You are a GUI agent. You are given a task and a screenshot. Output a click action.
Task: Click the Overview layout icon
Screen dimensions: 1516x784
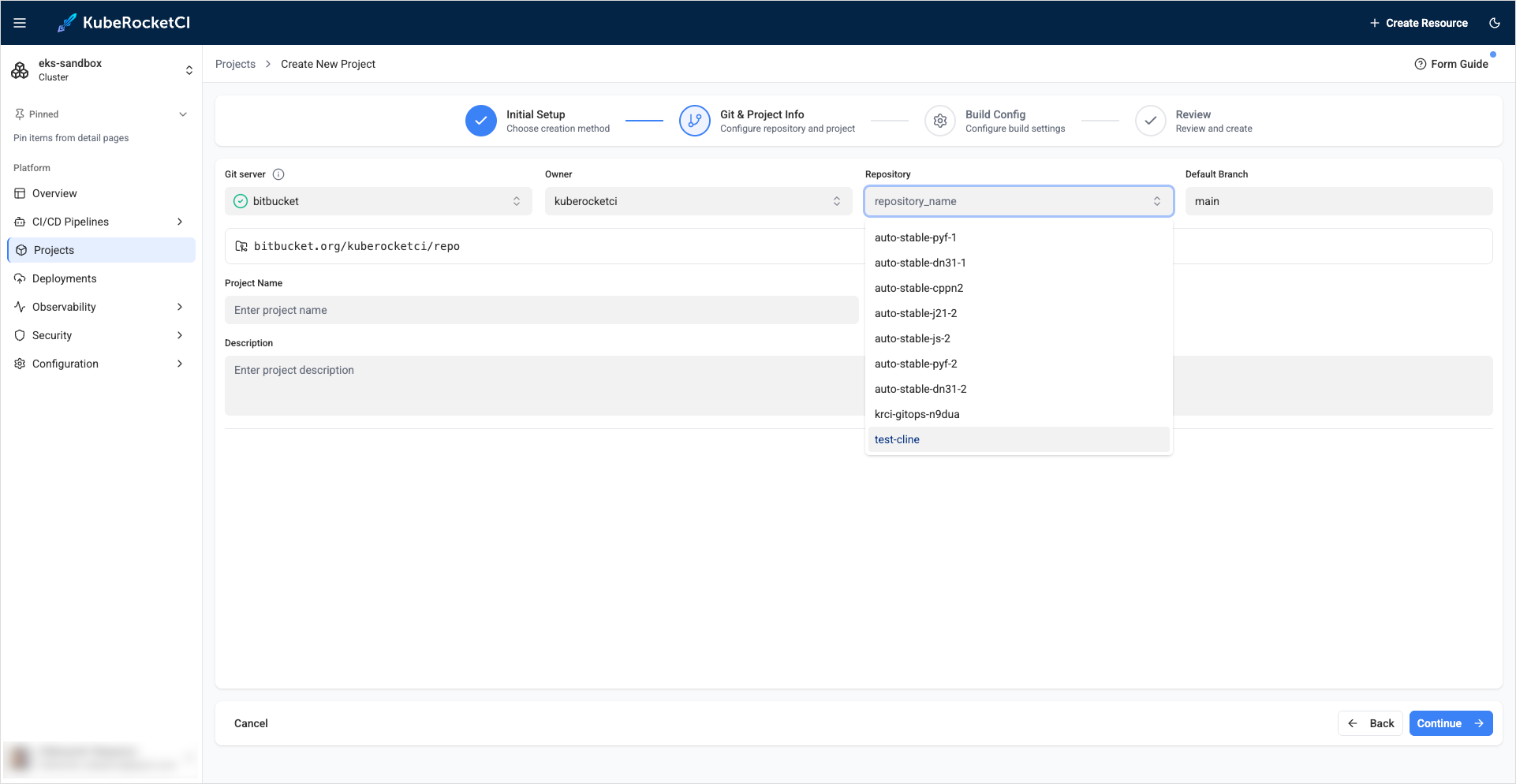click(20, 193)
